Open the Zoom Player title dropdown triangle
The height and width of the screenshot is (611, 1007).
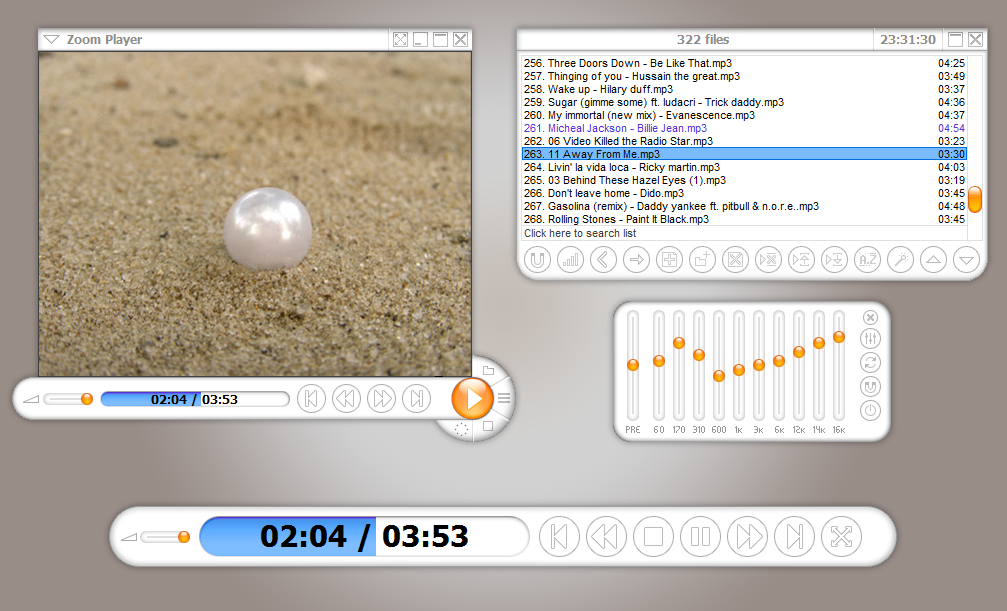pyautogui.click(x=51, y=40)
